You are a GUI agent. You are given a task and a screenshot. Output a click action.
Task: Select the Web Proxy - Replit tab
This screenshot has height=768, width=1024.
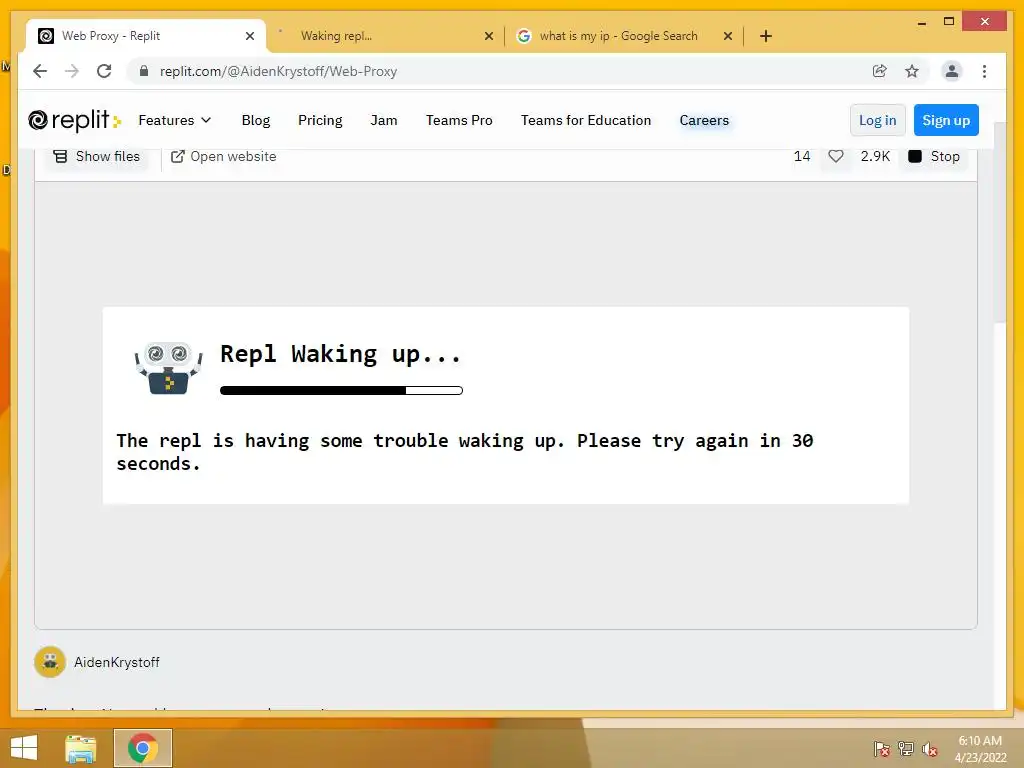[x=145, y=36]
